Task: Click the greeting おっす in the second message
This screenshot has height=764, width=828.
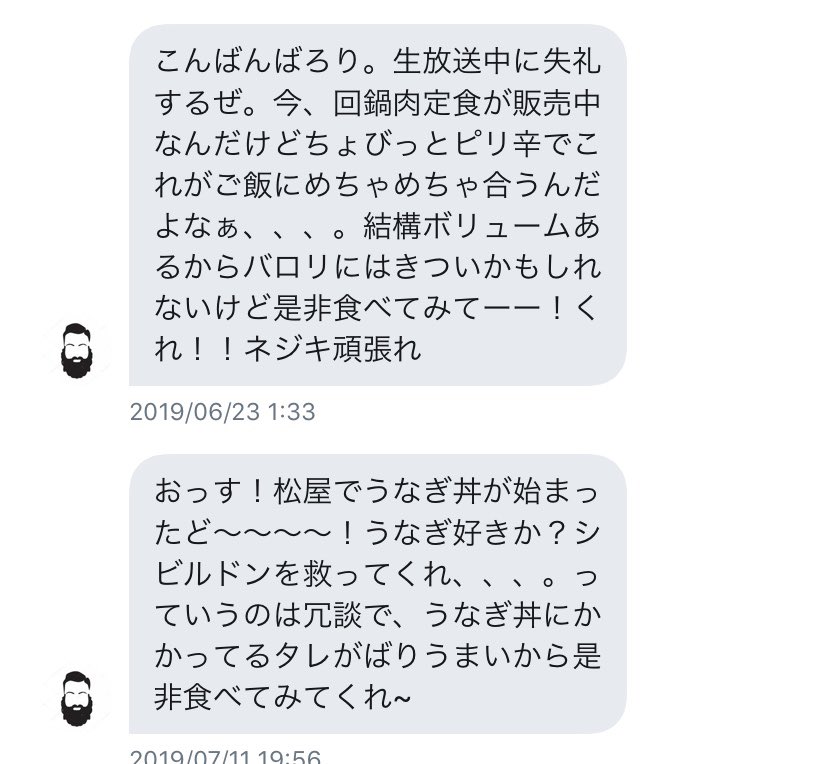Action: (199, 492)
